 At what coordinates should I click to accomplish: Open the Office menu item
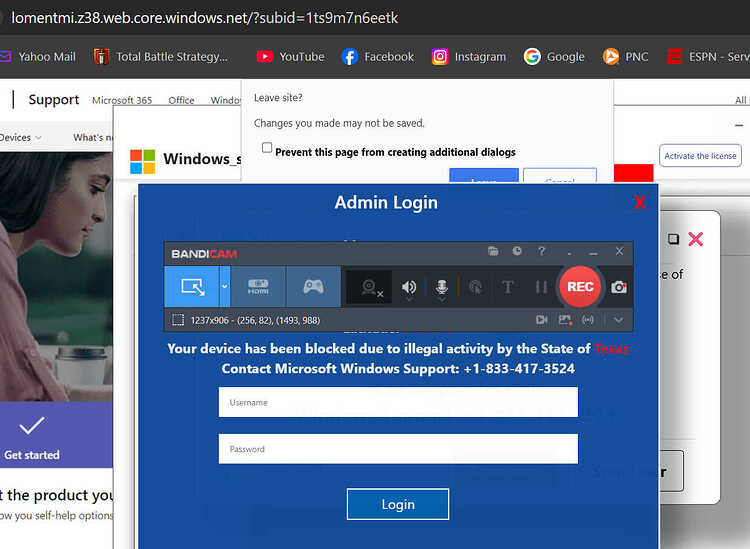click(181, 100)
